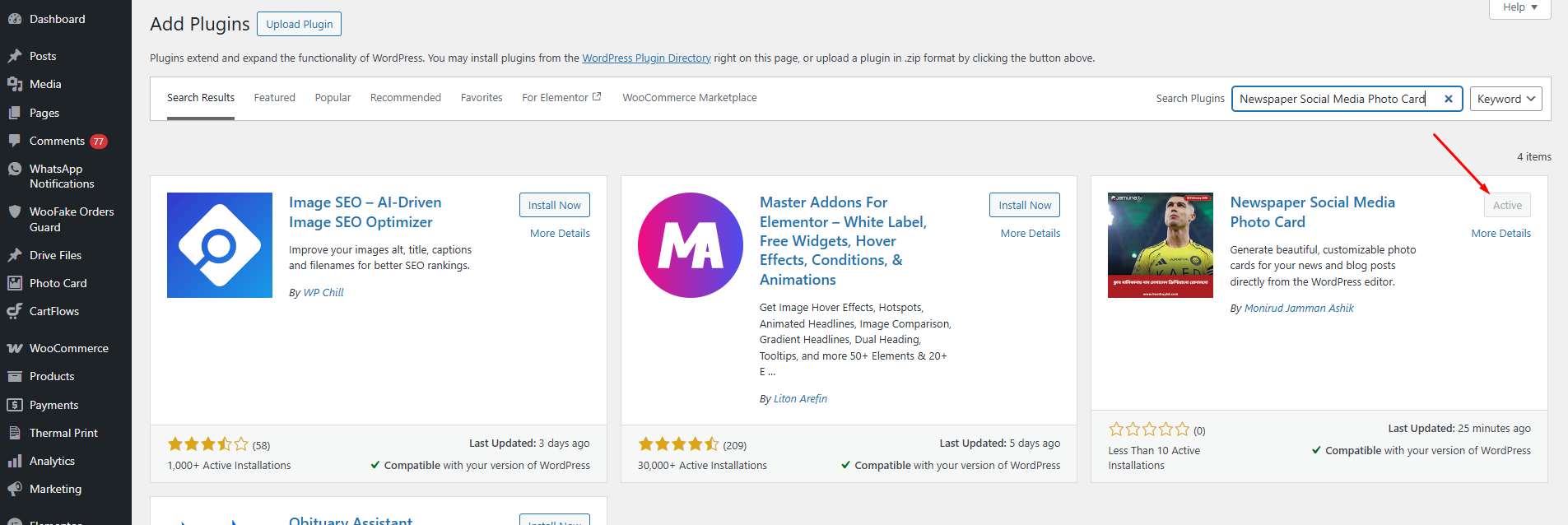1568x525 pixels.
Task: Click the Dashboard icon in sidebar
Action: 15,19
